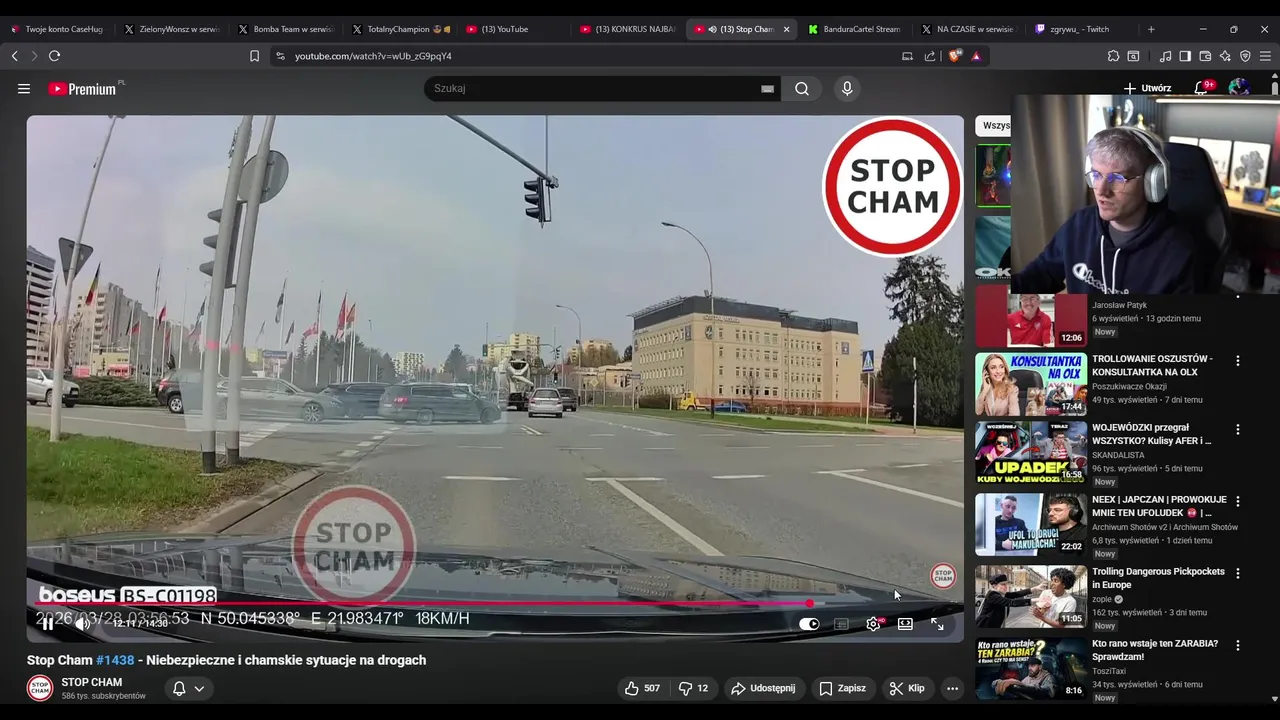Click the search magnifier button
The height and width of the screenshot is (720, 1280).
coord(802,88)
